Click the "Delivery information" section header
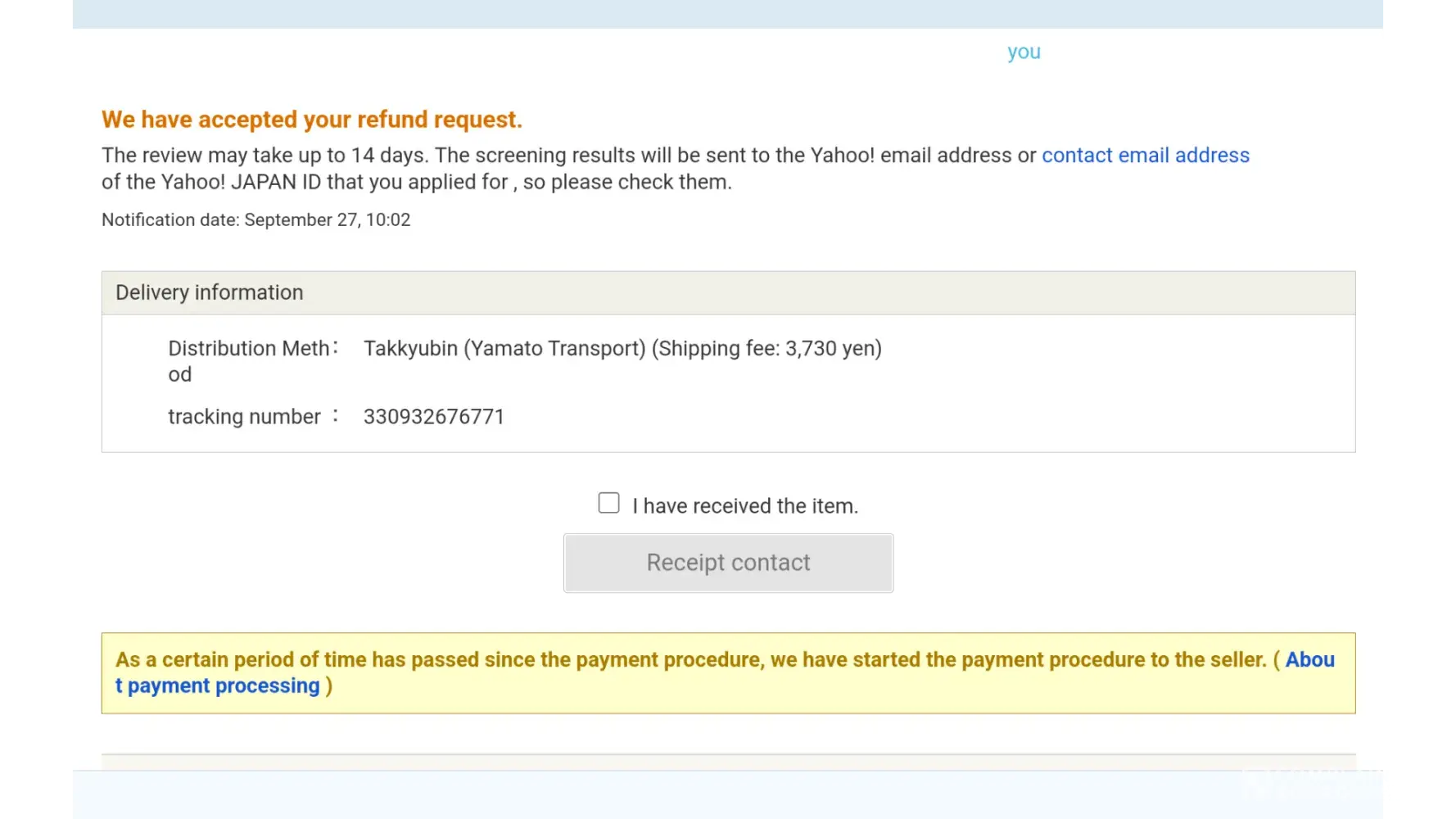Image resolution: width=1456 pixels, height=819 pixels. pyautogui.click(x=210, y=292)
